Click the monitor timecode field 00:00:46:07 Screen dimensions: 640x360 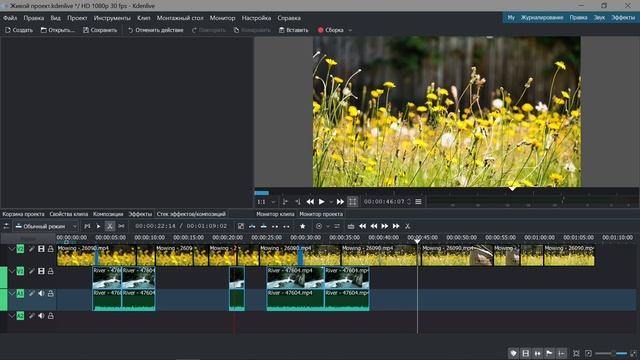(384, 202)
